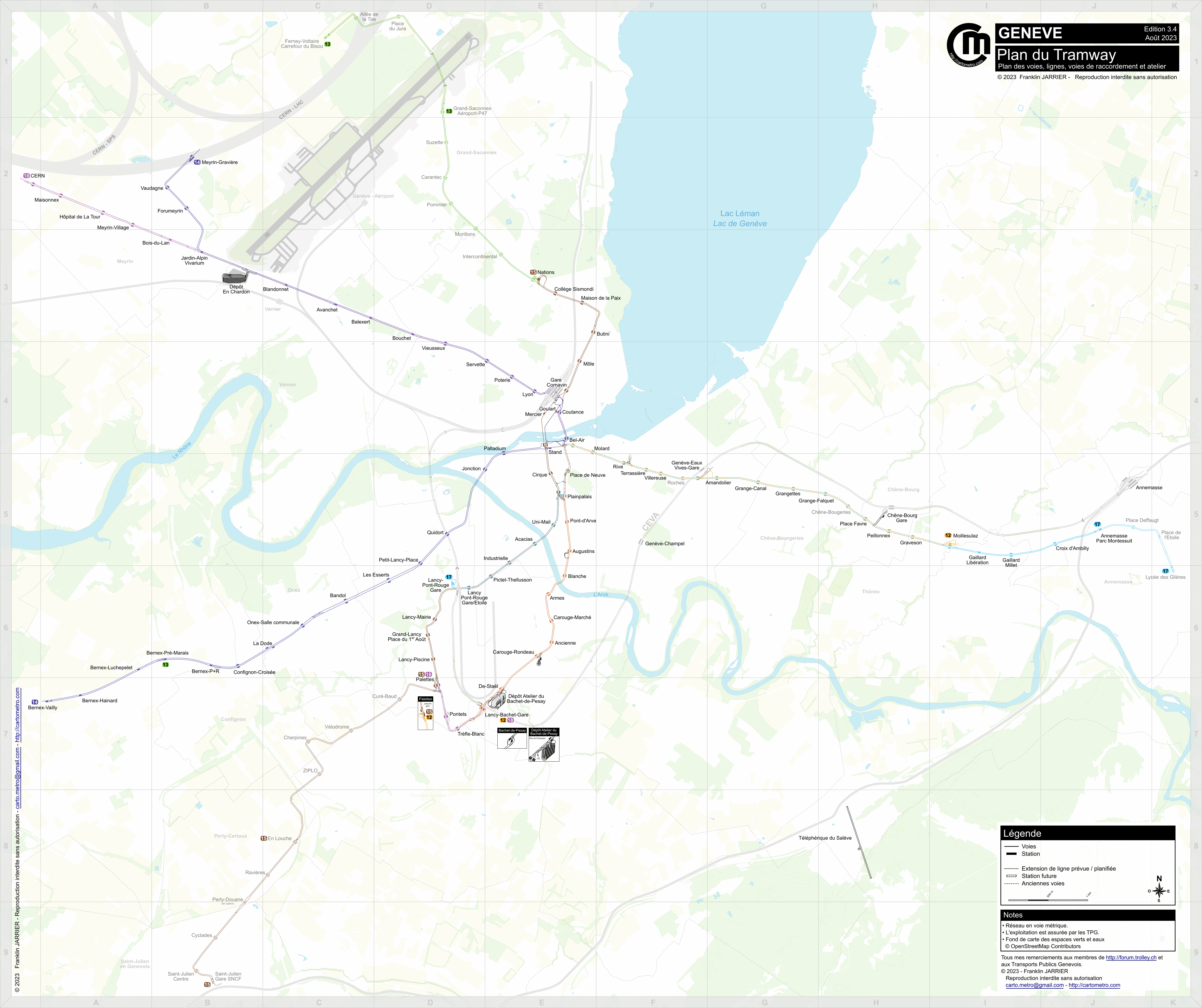Viewport: 1202px width, 1008px height.
Task: Click the line 14 badge at Bernex-Vailly
Action: pos(35,702)
